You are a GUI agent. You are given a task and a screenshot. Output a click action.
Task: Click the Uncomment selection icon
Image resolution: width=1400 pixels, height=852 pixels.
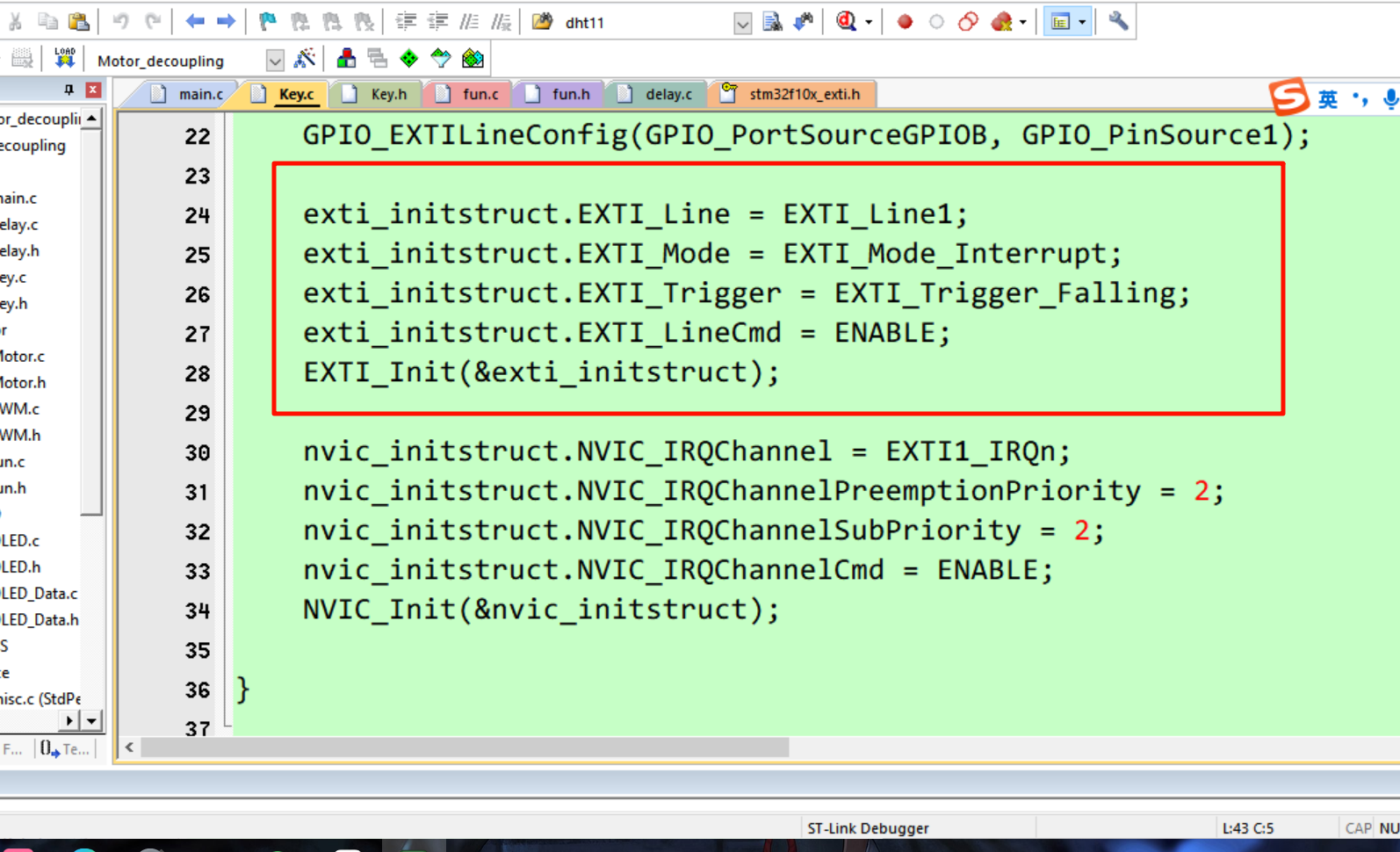pyautogui.click(x=501, y=22)
